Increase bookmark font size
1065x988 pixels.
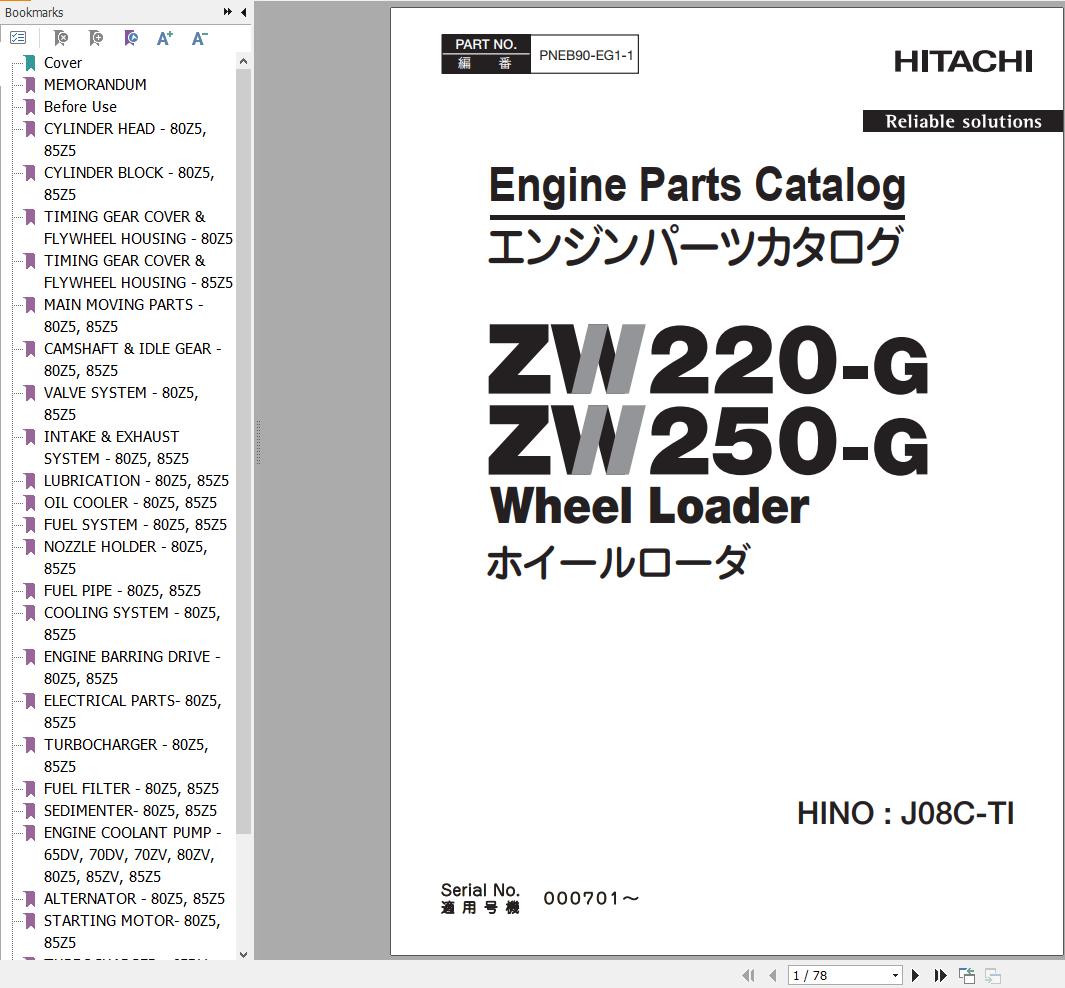[164, 38]
